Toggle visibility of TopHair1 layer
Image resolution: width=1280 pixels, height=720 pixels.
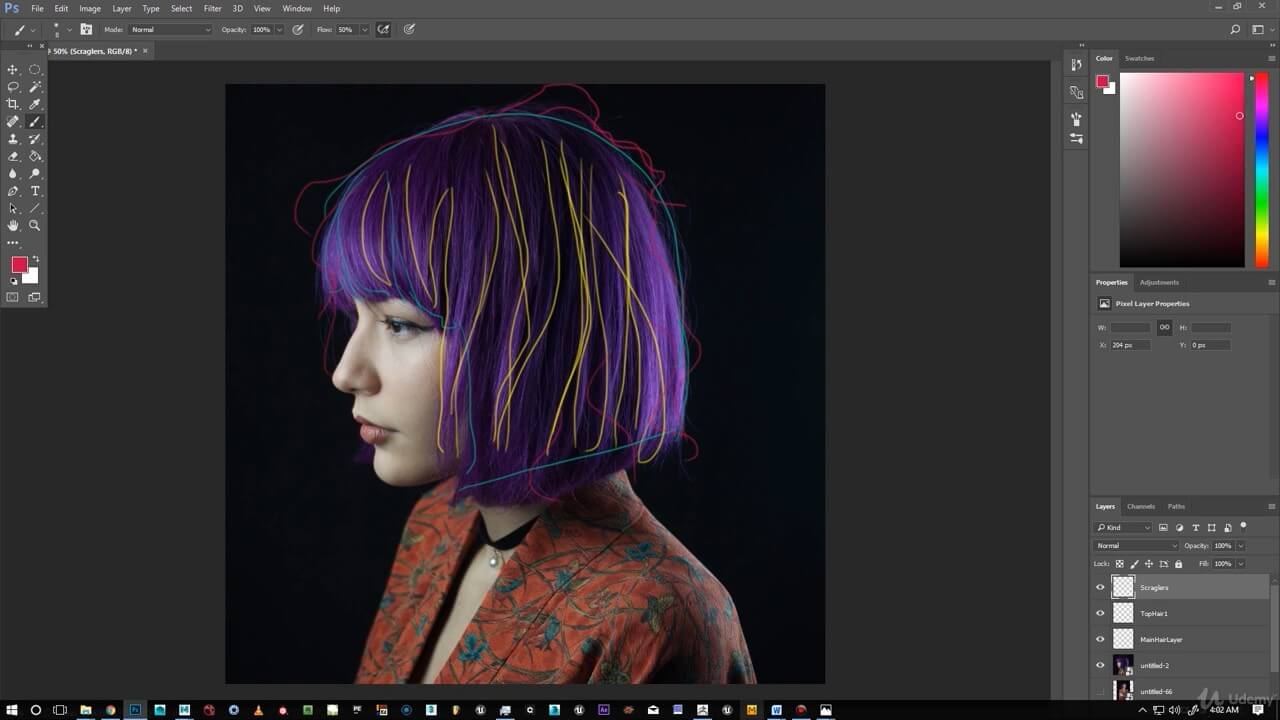(1100, 614)
